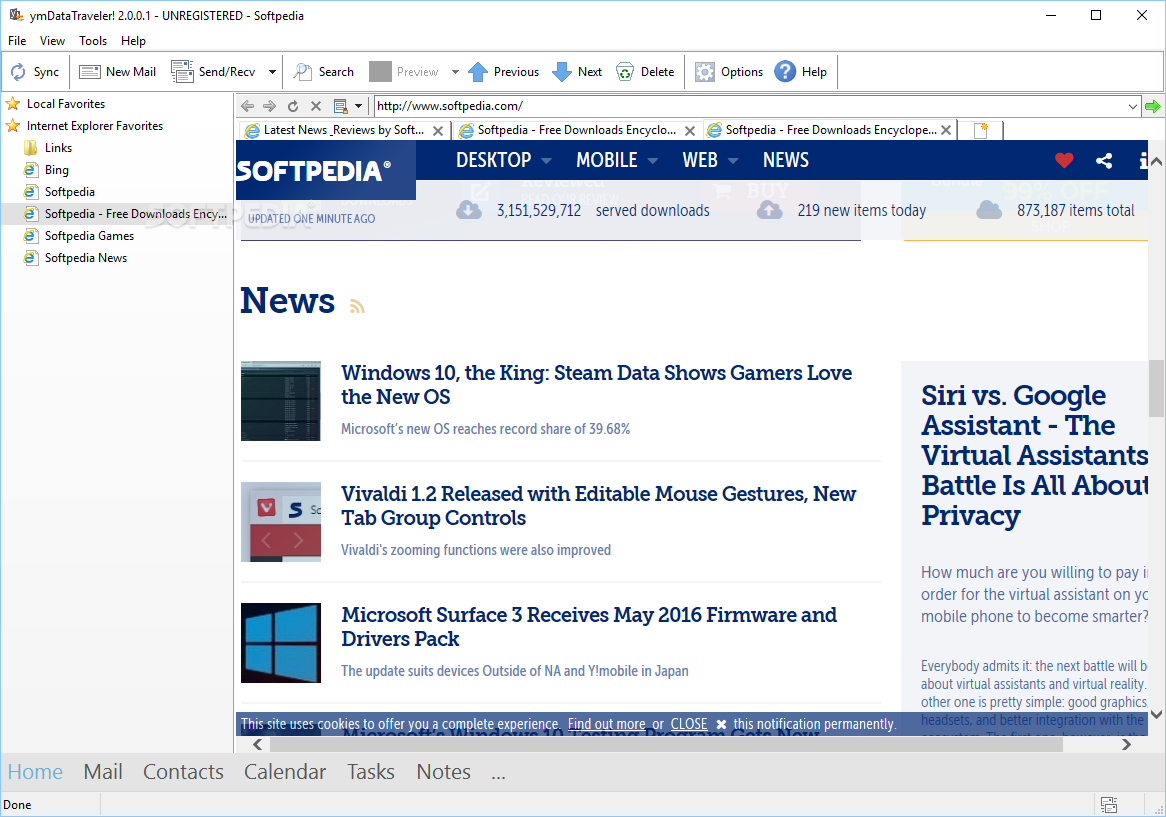Image resolution: width=1166 pixels, height=817 pixels.
Task: Switch to the Tasks section
Action: (370, 772)
